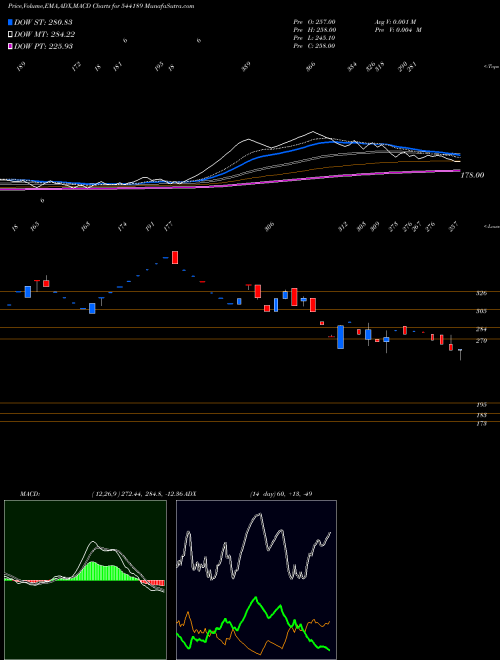Image resolution: width=500 pixels, height=660 pixels.
Task: Click the red candlestick at the price peak
Action: tap(175, 257)
